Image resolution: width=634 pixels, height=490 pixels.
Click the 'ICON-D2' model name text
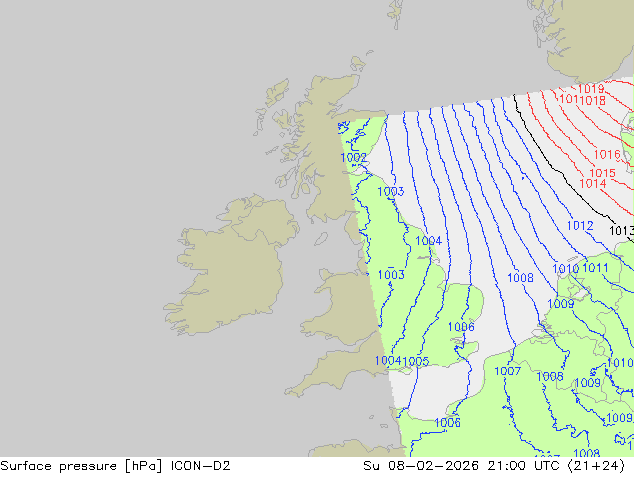[201, 466]
